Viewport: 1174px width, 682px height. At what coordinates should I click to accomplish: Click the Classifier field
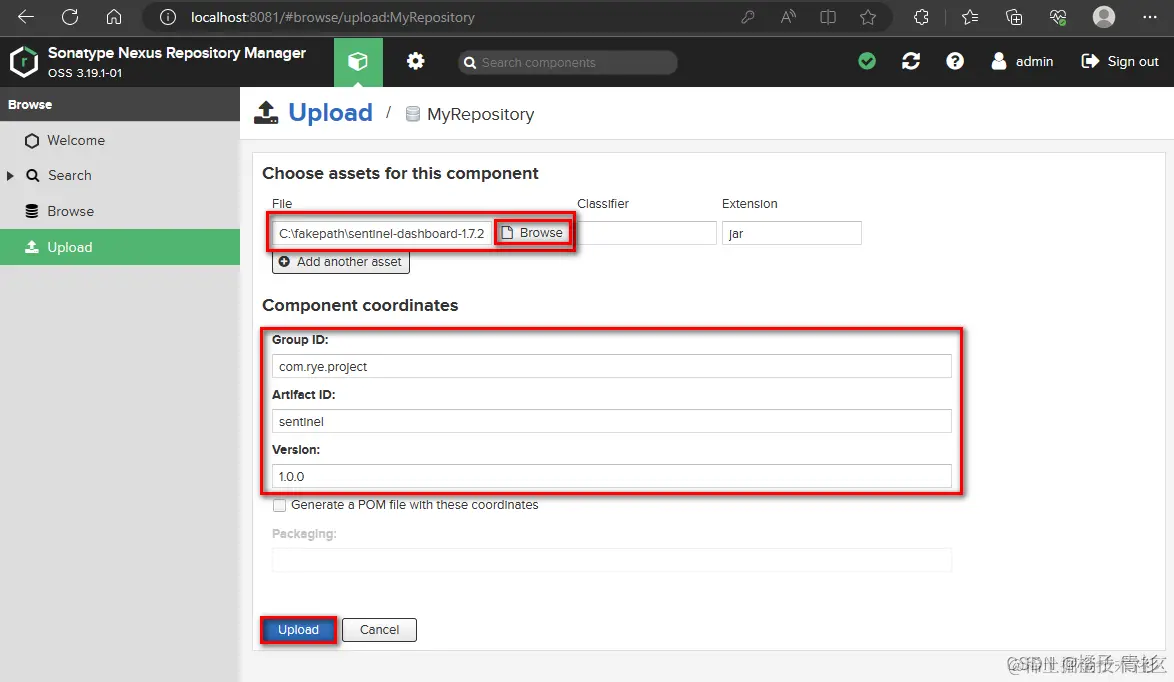pos(646,233)
